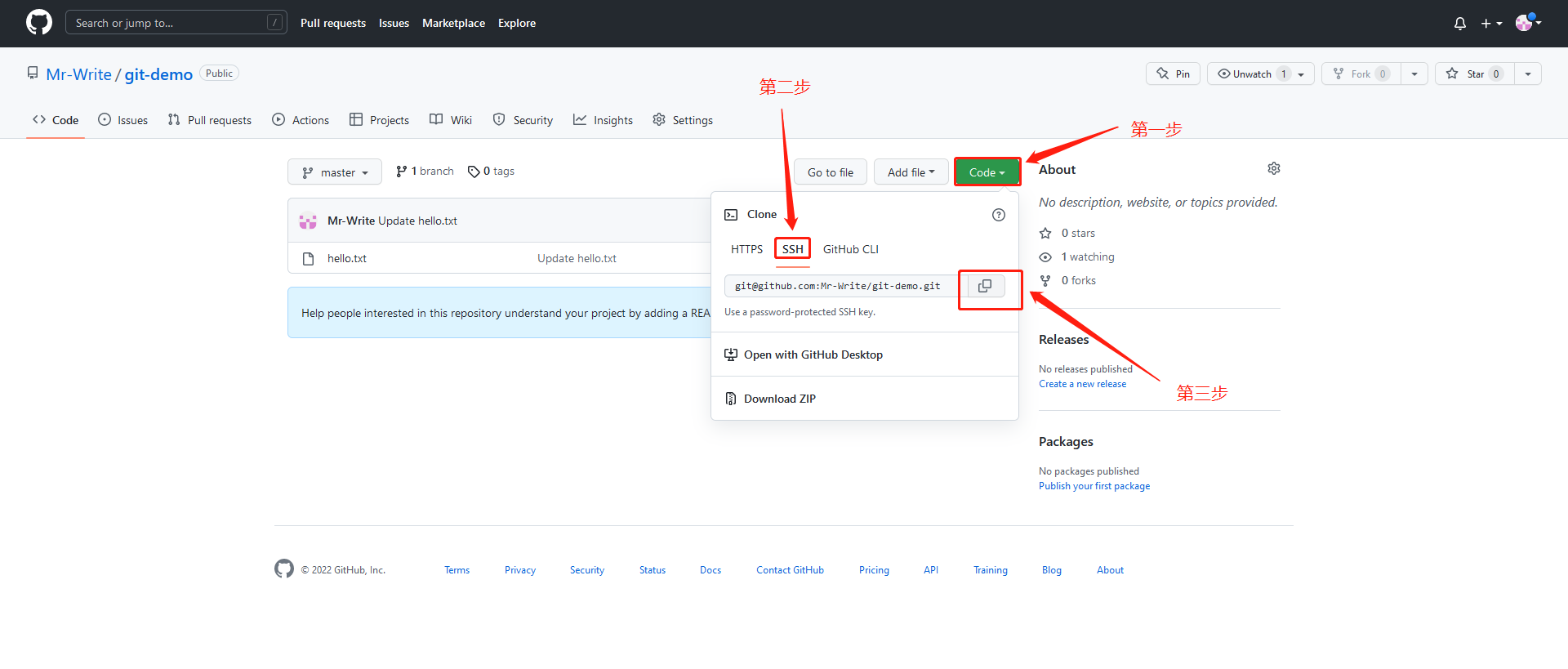Viewport: 1568px width, 669px height.
Task: View the 1 branch link
Action: point(425,172)
